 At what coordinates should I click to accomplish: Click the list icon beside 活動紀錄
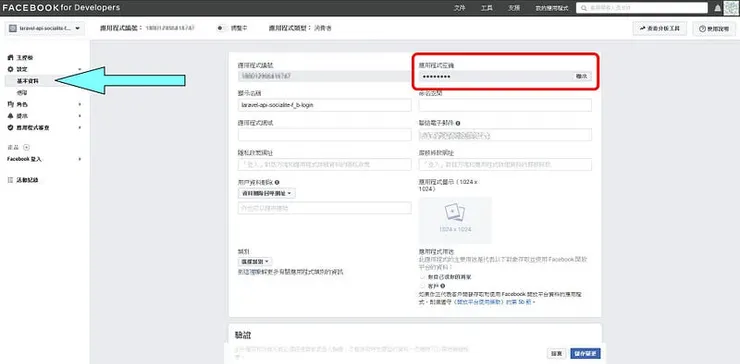click(x=10, y=180)
